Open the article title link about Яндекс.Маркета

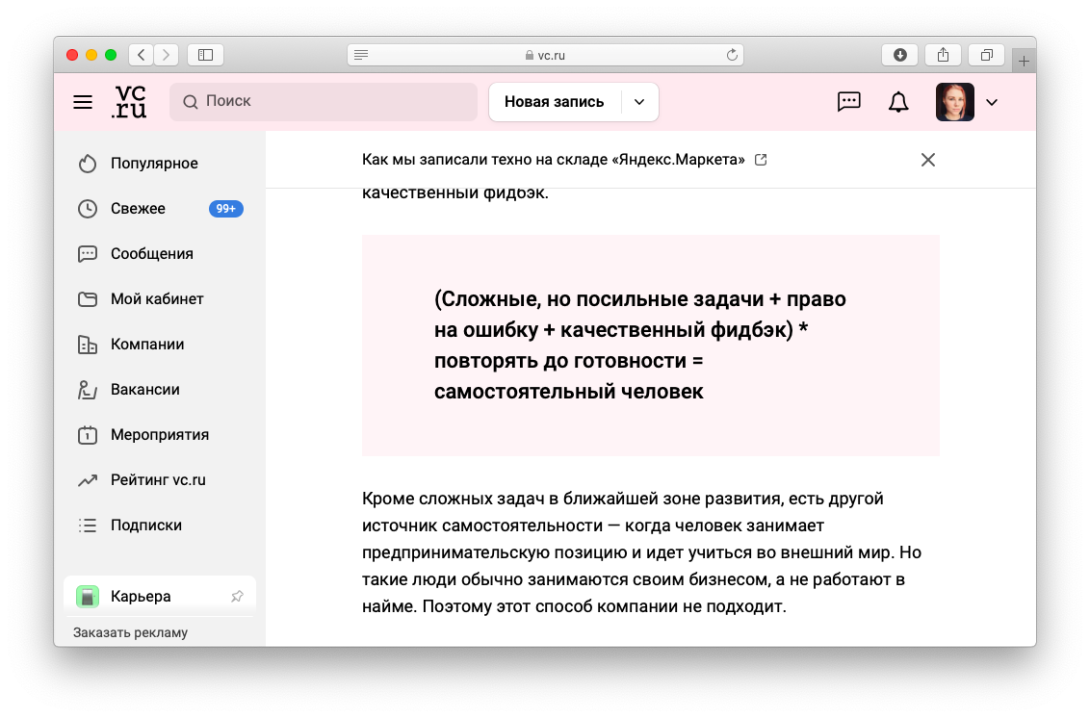tap(553, 160)
